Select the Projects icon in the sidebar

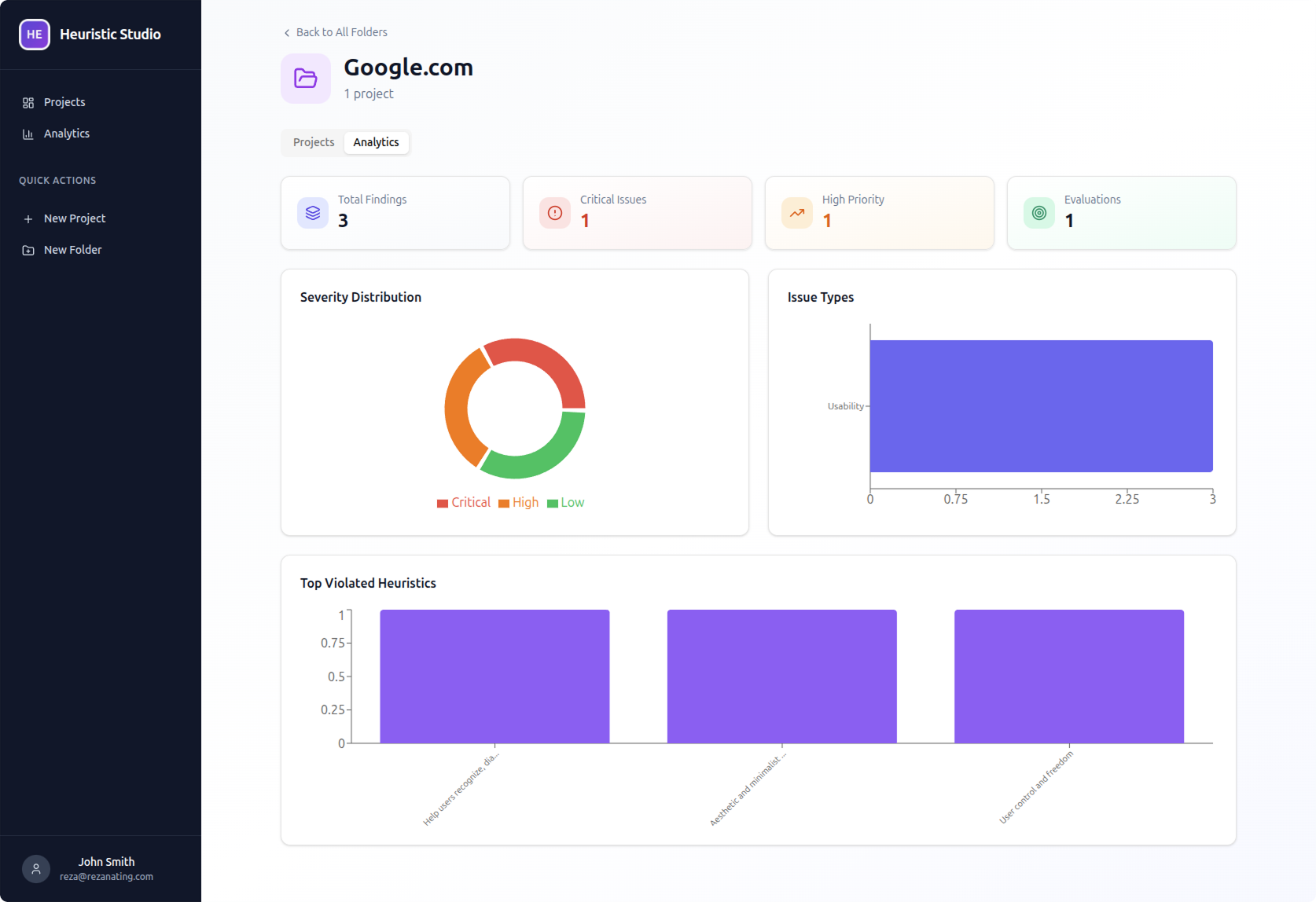(x=28, y=102)
